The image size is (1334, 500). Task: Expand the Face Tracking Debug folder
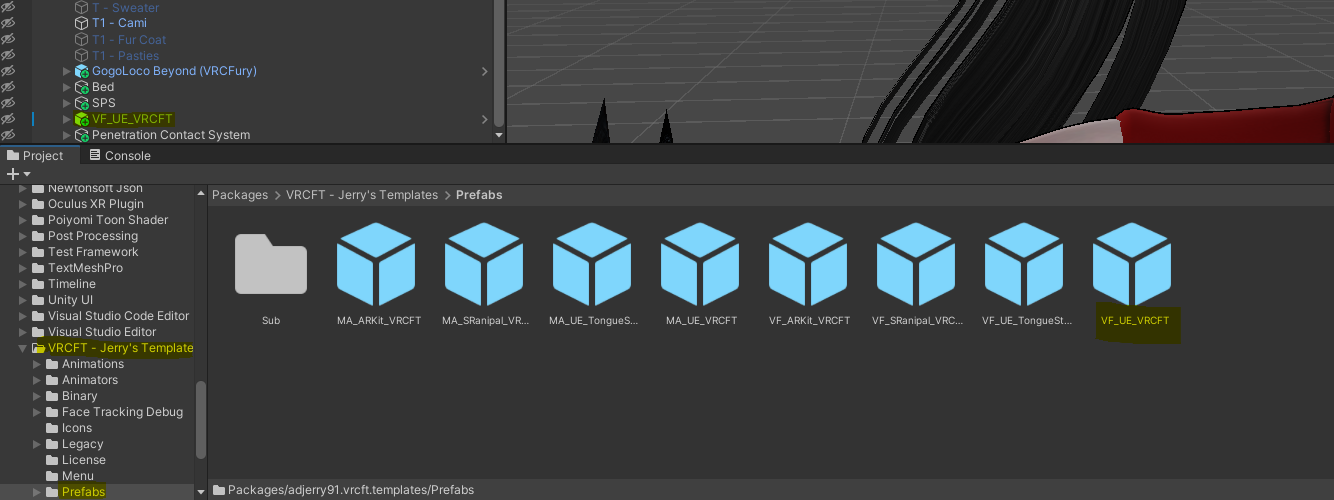point(37,412)
